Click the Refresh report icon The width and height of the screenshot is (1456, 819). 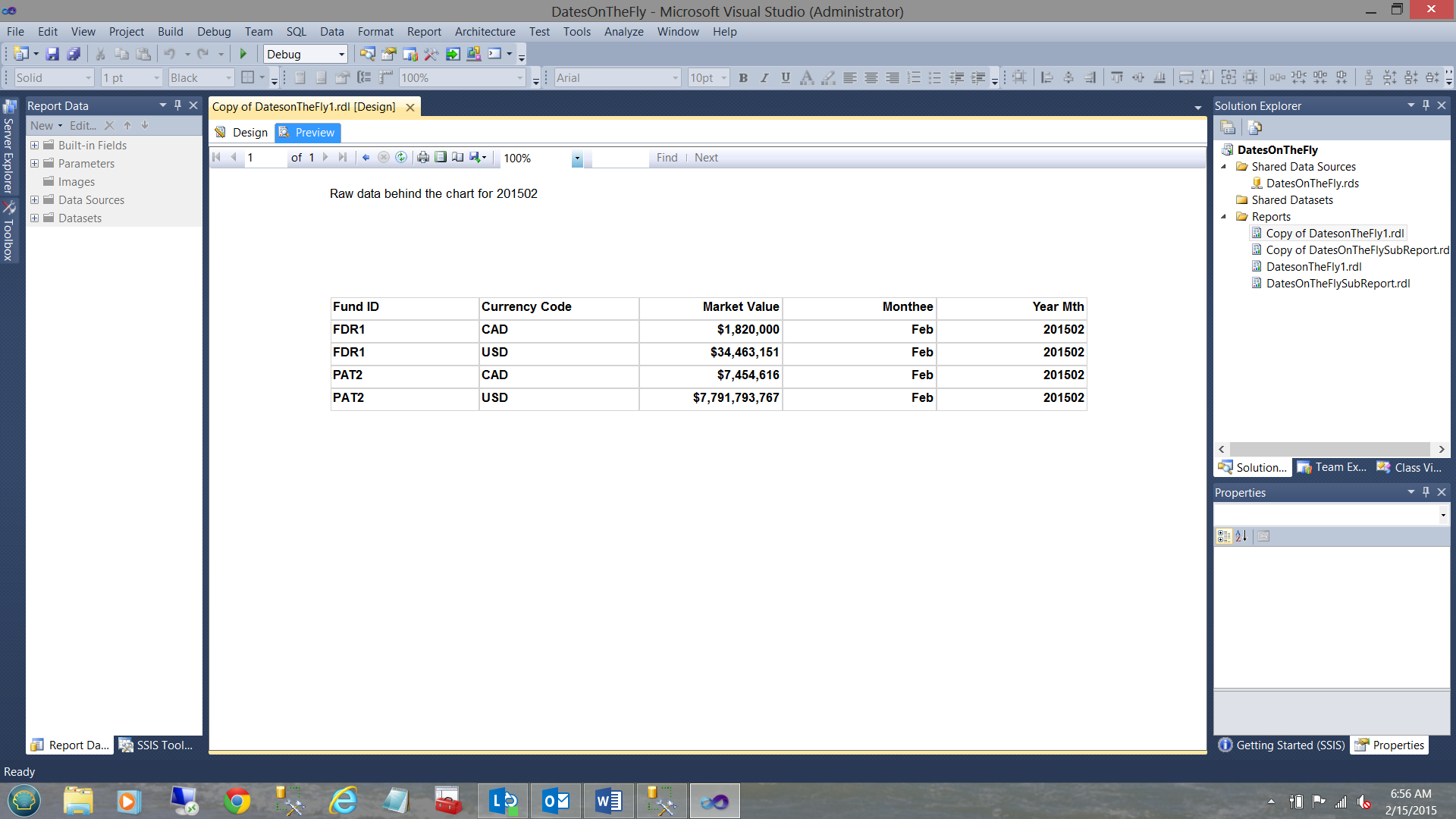(401, 158)
